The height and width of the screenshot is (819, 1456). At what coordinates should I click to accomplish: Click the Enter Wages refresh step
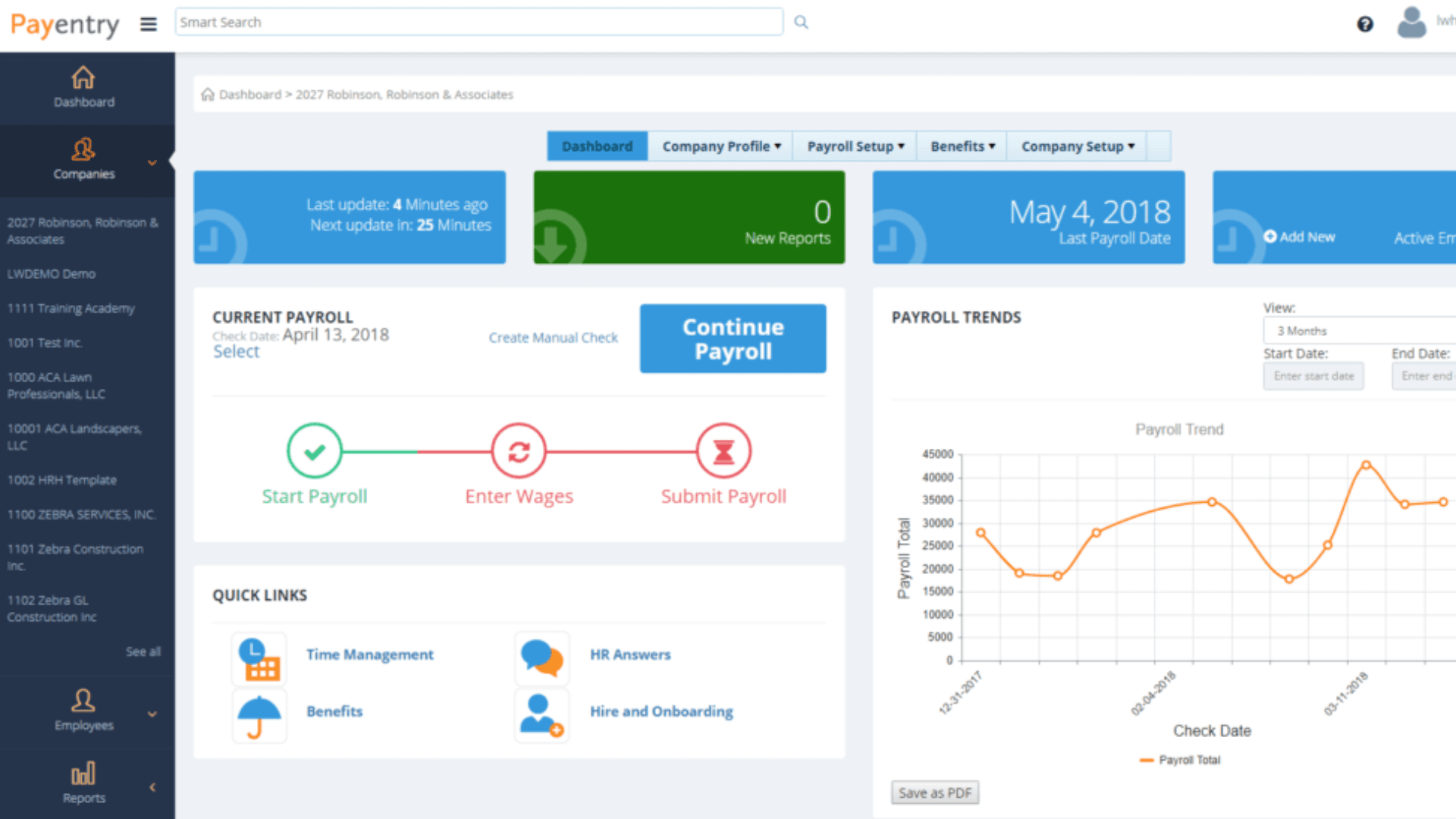pyautogui.click(x=519, y=451)
